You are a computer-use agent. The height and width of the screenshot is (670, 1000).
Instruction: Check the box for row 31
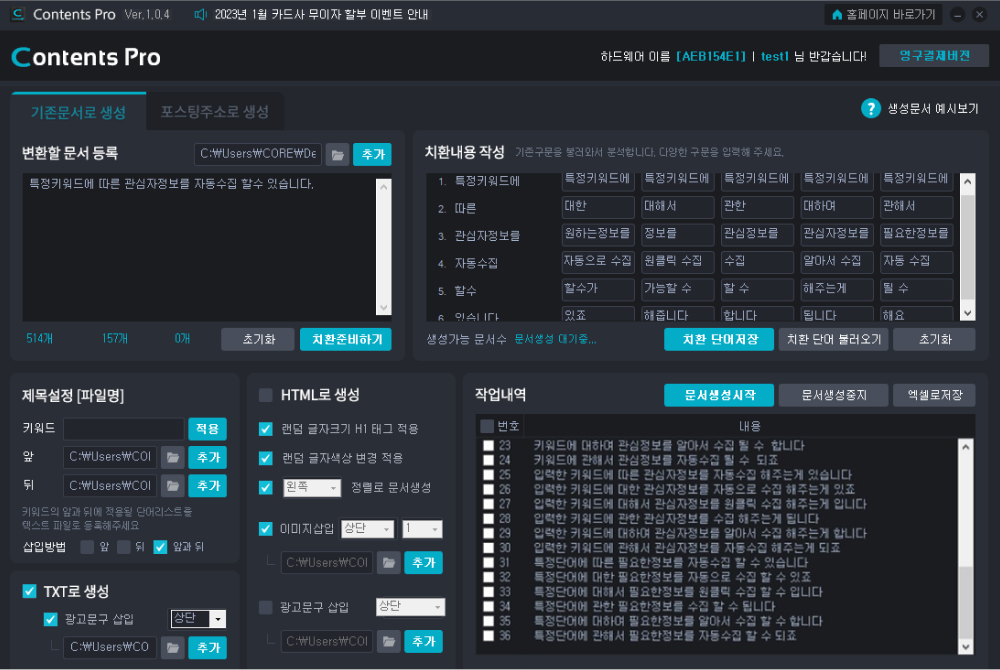489,563
